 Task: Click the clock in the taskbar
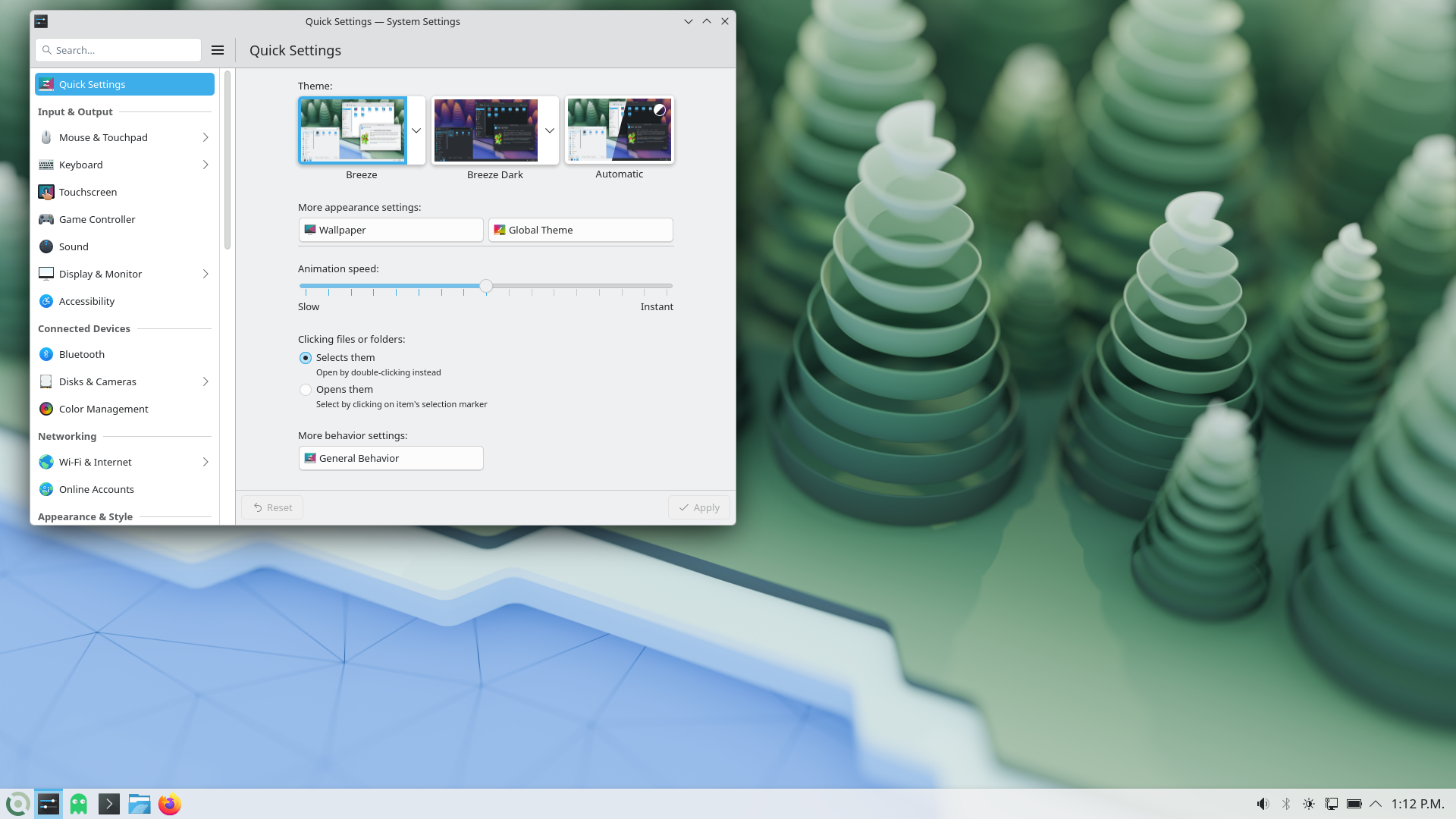(1417, 804)
